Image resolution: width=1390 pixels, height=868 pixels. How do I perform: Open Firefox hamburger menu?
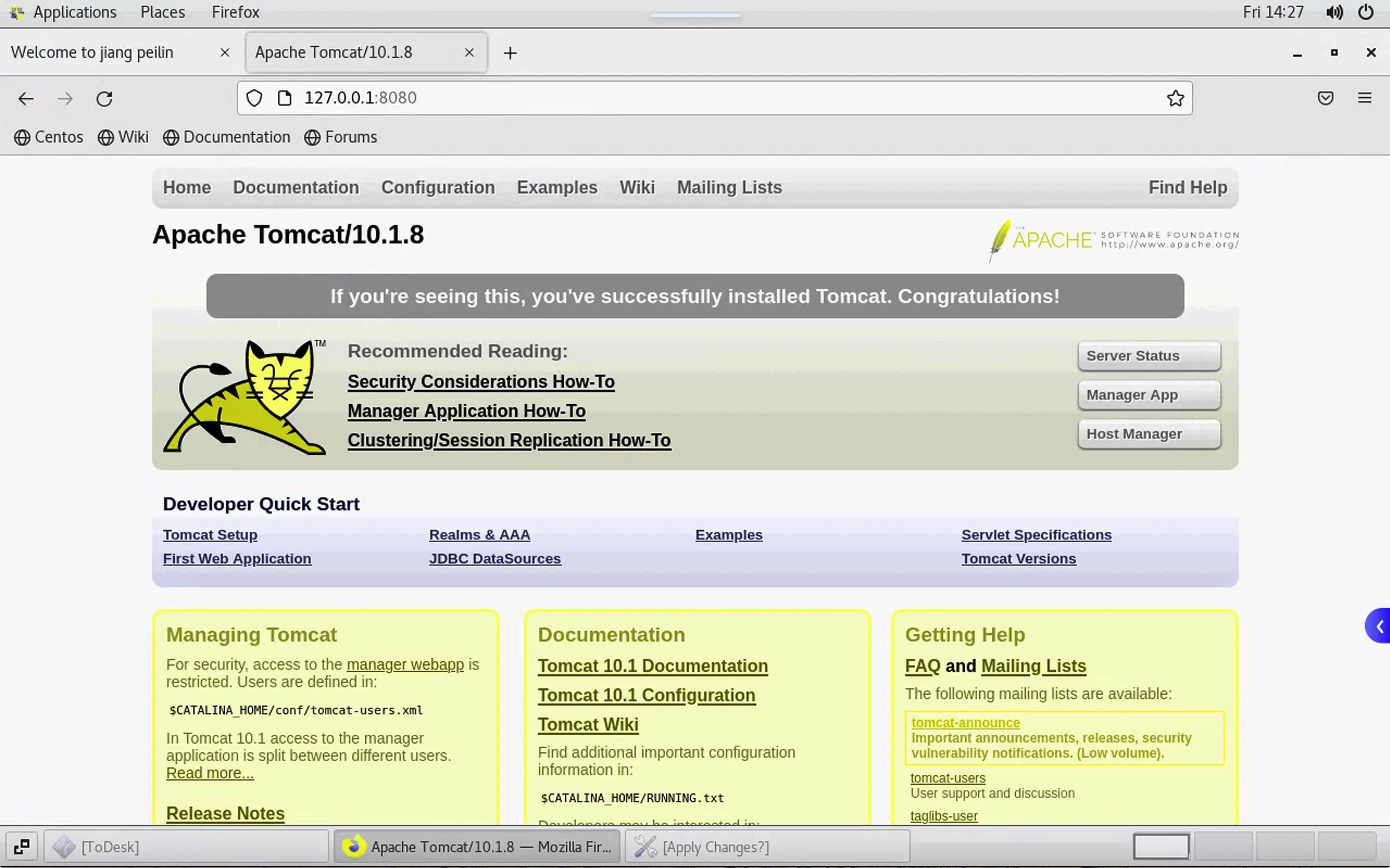pos(1365,98)
